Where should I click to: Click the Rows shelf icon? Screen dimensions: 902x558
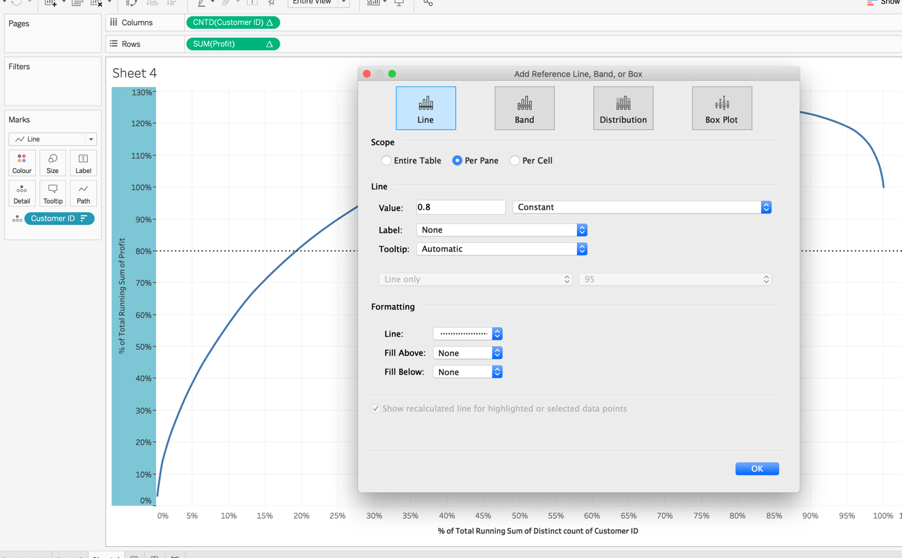(x=114, y=44)
